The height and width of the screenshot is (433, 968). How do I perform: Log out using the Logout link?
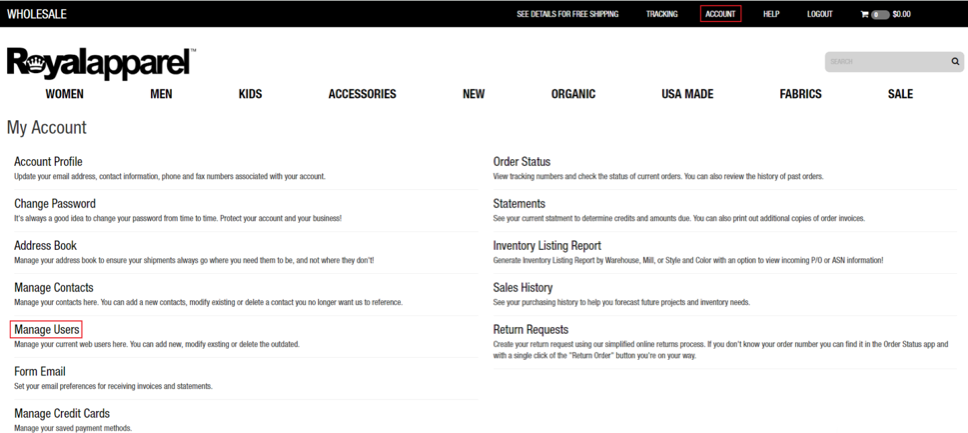(820, 14)
